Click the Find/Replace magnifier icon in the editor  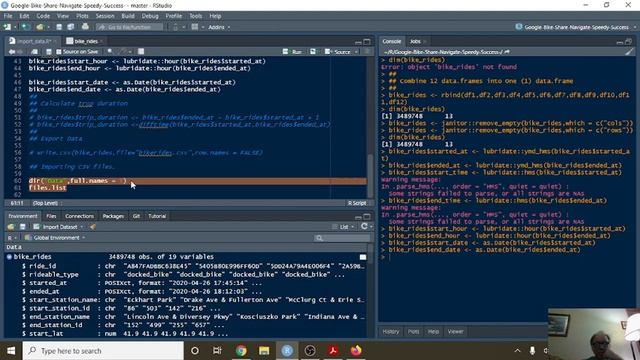click(x=110, y=52)
